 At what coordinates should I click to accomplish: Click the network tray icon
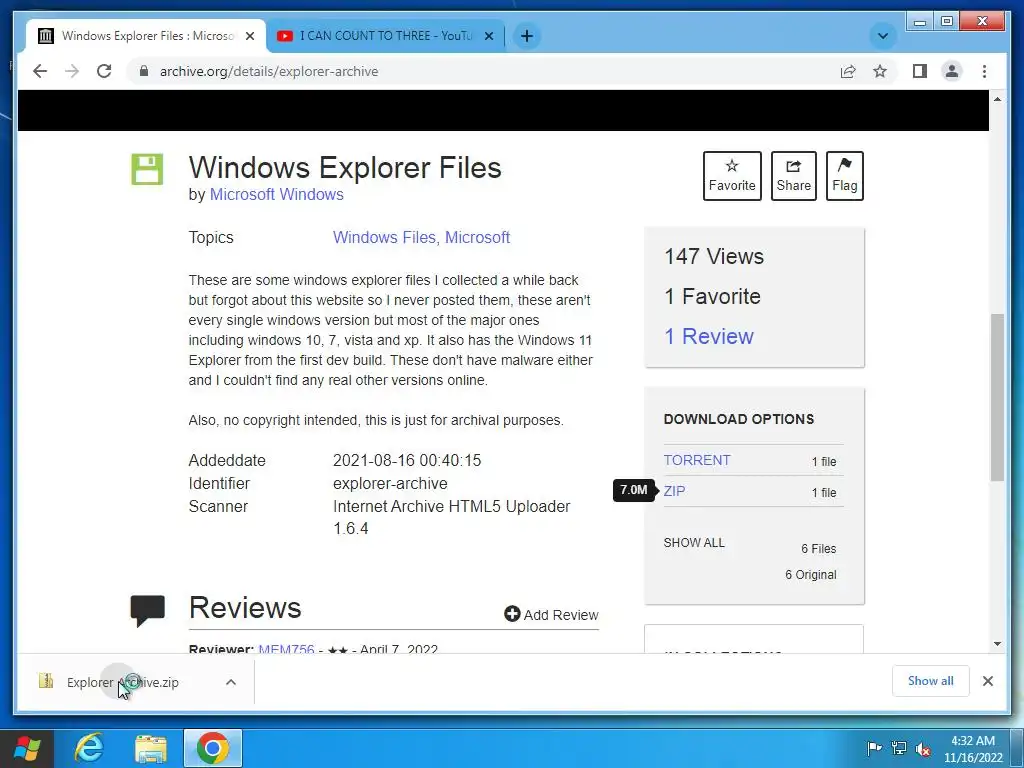coord(899,748)
